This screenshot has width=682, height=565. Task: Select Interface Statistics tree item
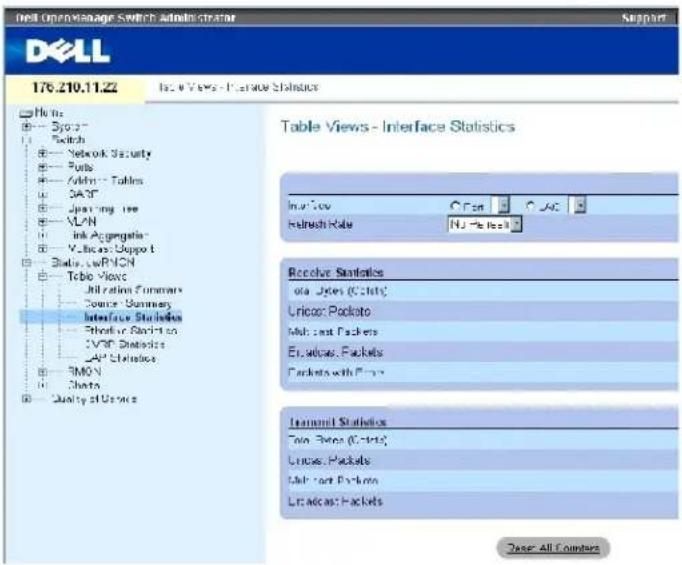[x=133, y=317]
